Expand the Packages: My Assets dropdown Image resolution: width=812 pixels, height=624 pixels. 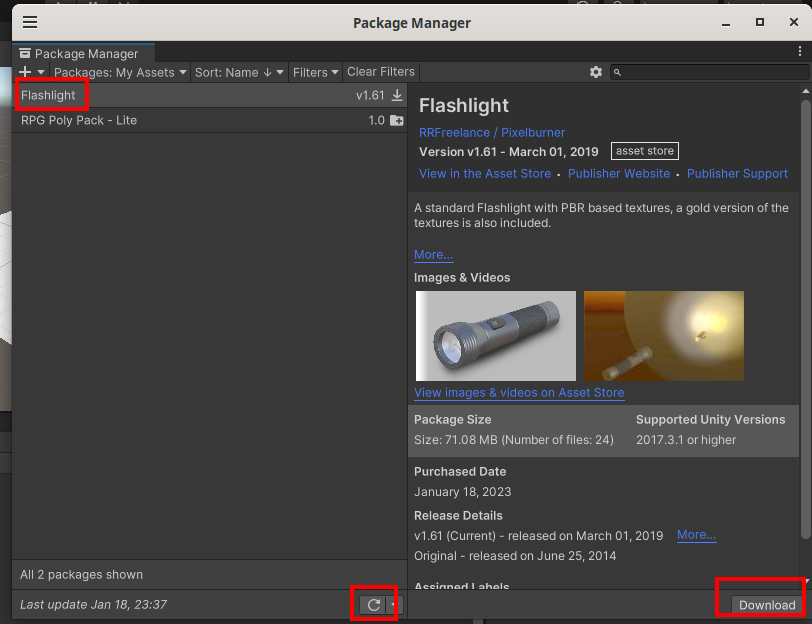pyautogui.click(x=120, y=72)
